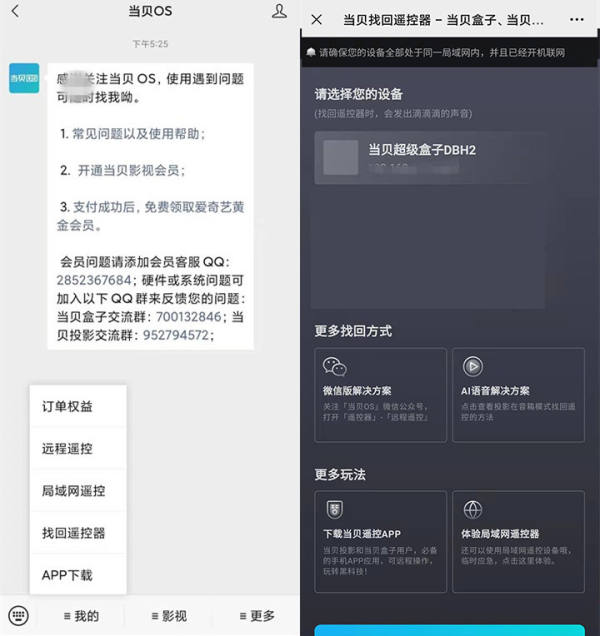Open the 常见问题以及使用帮助 link
Viewport: 600px width, 636px height.
coord(138,134)
